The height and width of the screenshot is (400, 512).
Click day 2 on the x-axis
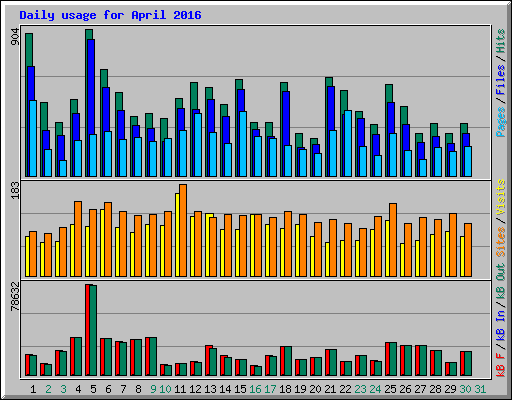48,389
